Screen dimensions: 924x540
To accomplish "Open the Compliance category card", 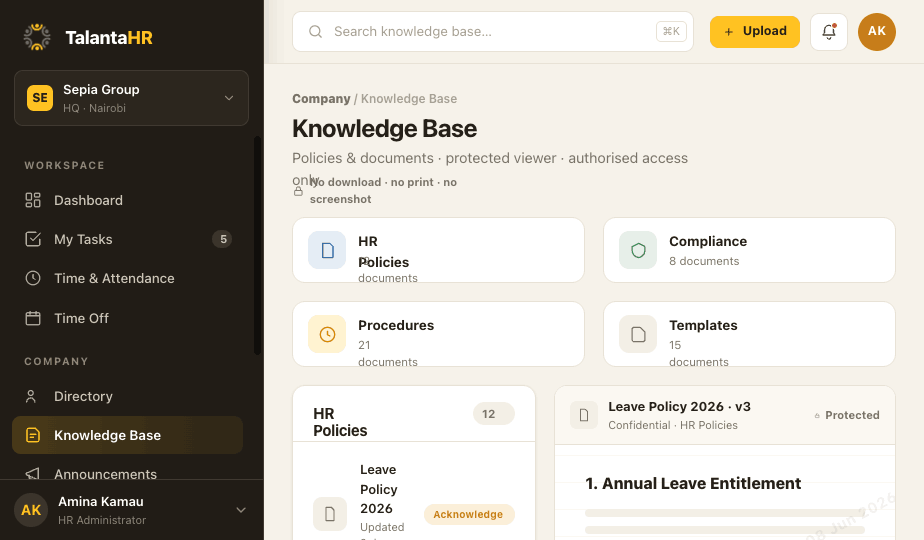I will [749, 250].
